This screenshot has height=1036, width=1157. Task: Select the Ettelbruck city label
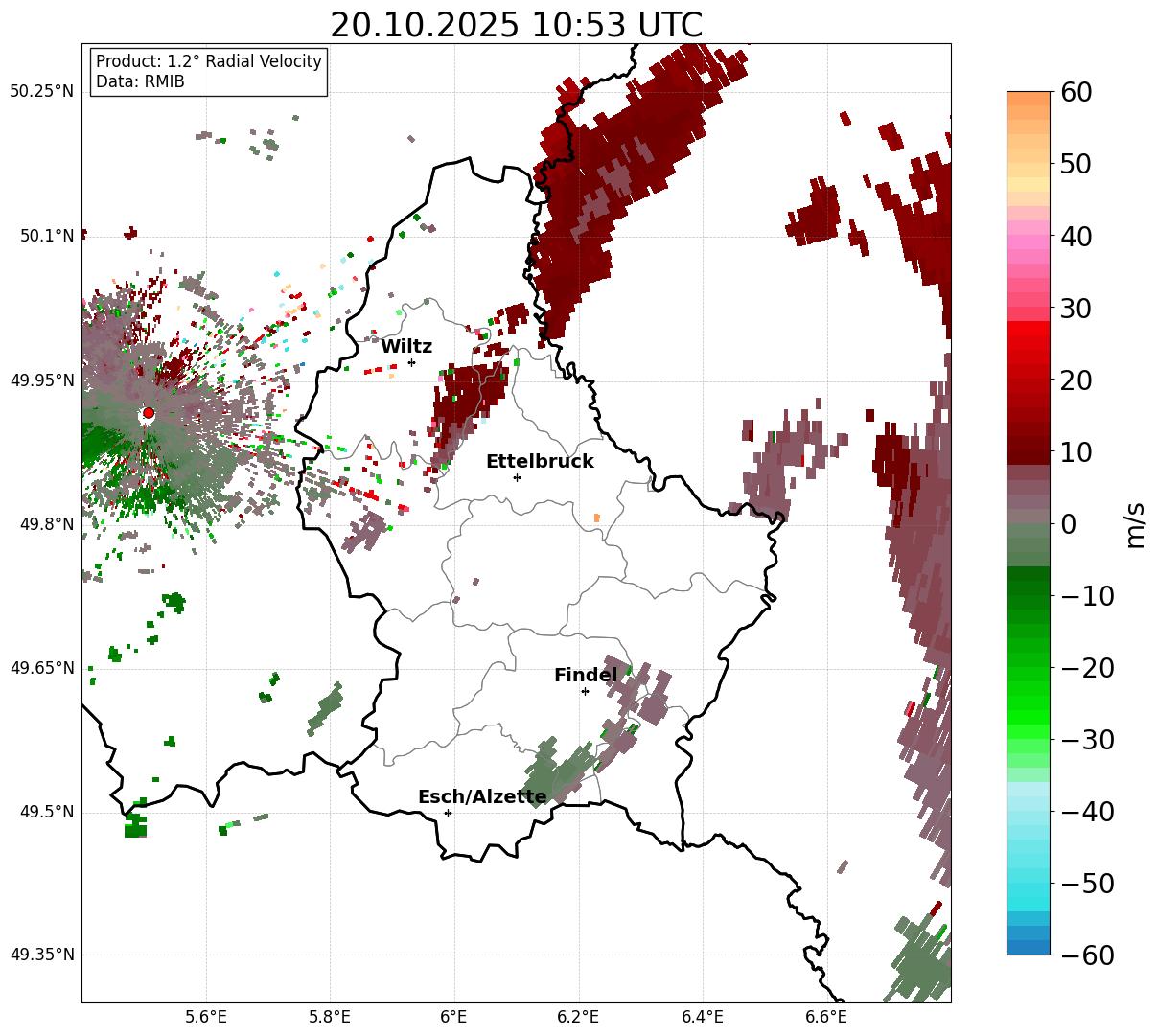coord(540,461)
